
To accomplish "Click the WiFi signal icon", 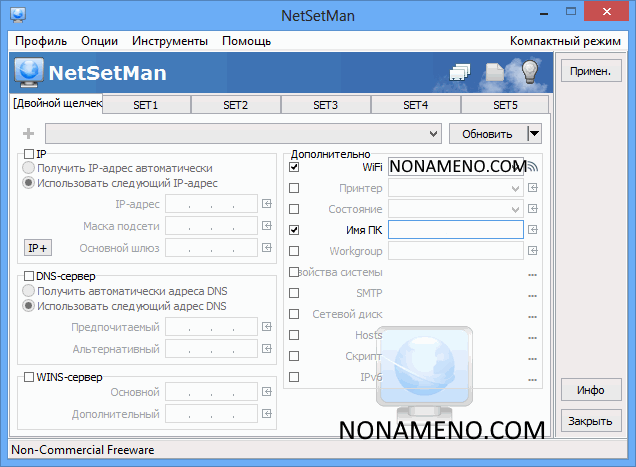I will [532, 166].
